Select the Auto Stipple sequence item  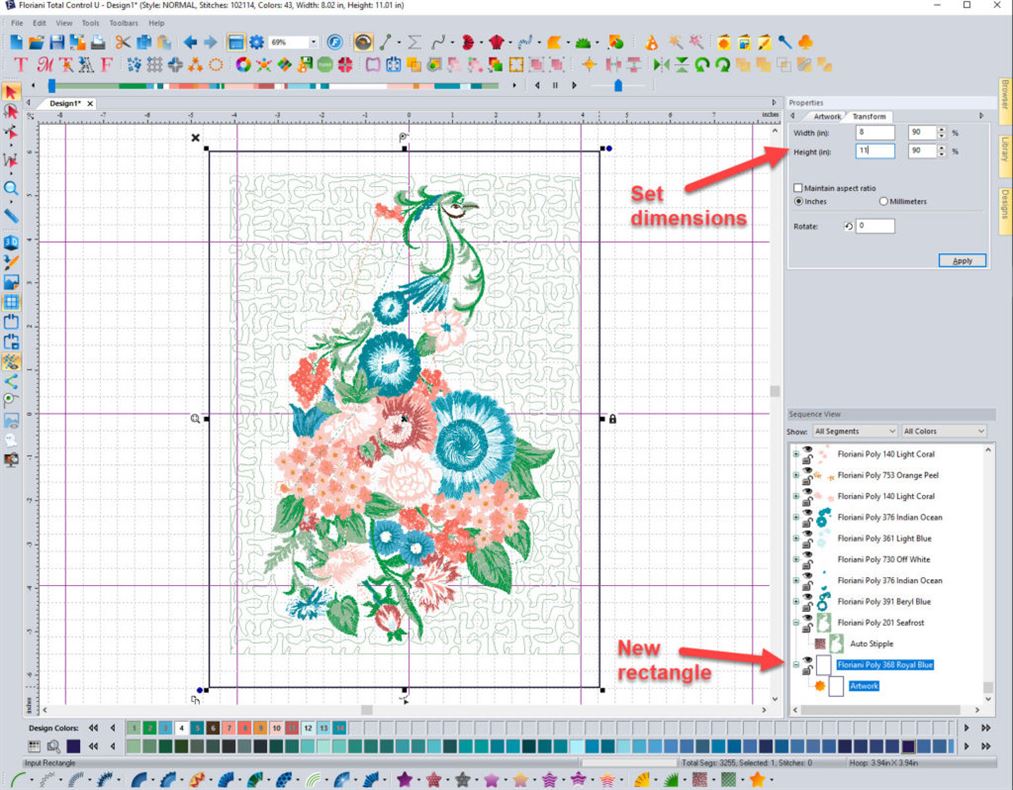point(871,644)
